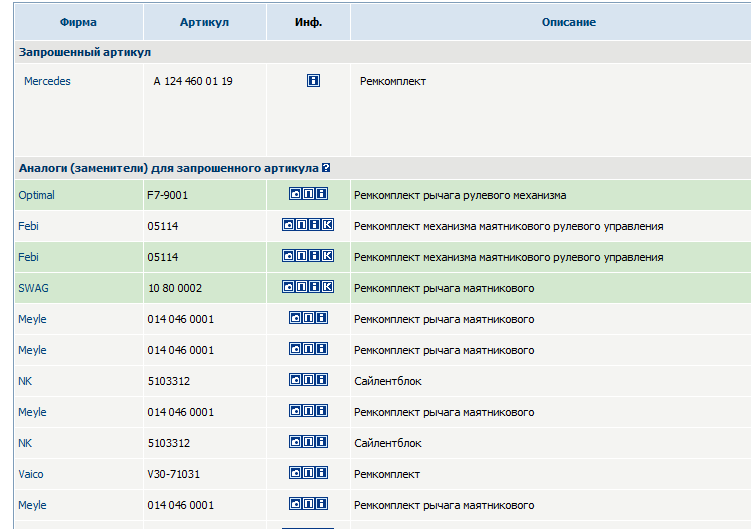Select article number 10 80 0002
This screenshot has height=529, width=751.
(175, 288)
